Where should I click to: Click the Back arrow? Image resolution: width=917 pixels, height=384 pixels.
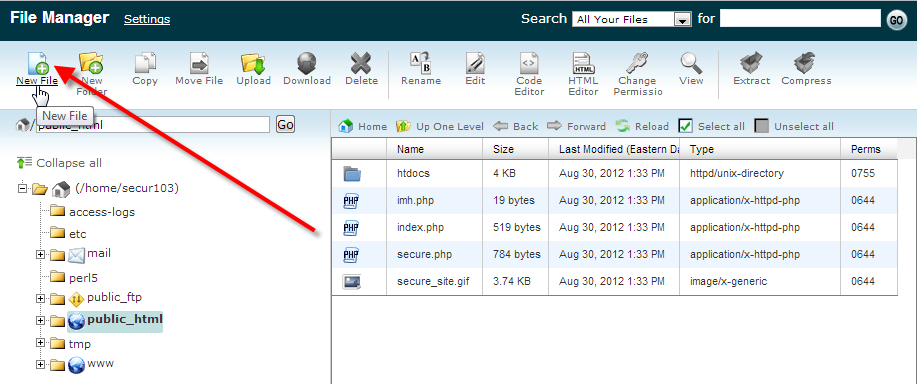(x=515, y=126)
